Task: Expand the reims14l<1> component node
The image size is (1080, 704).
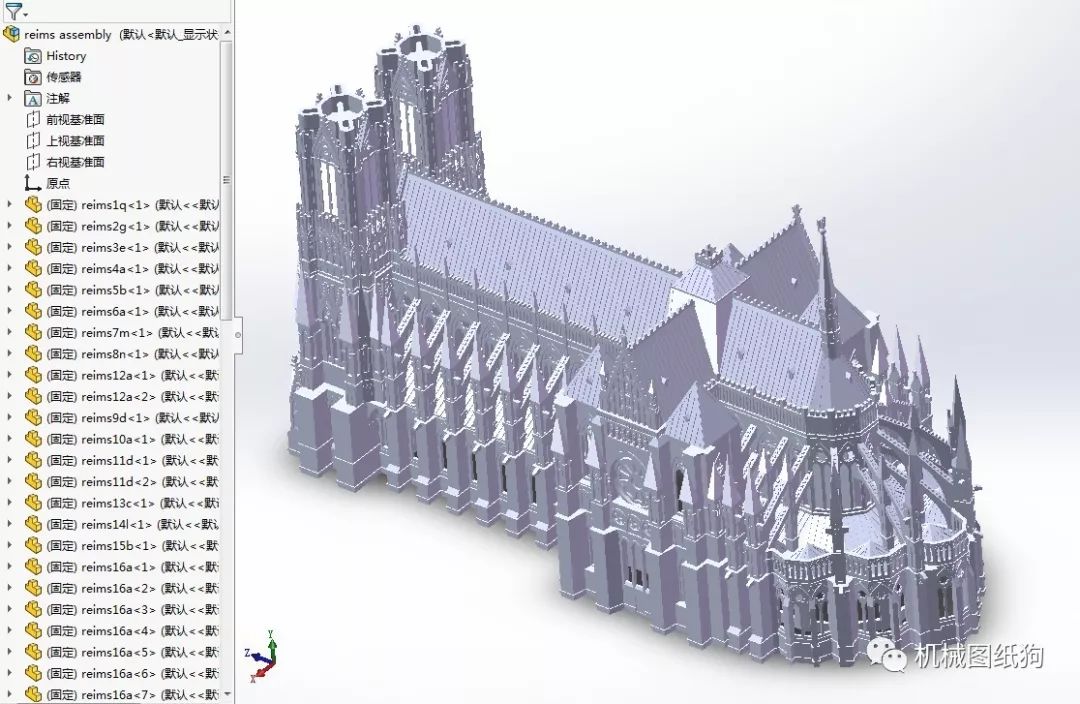Action: [10, 524]
